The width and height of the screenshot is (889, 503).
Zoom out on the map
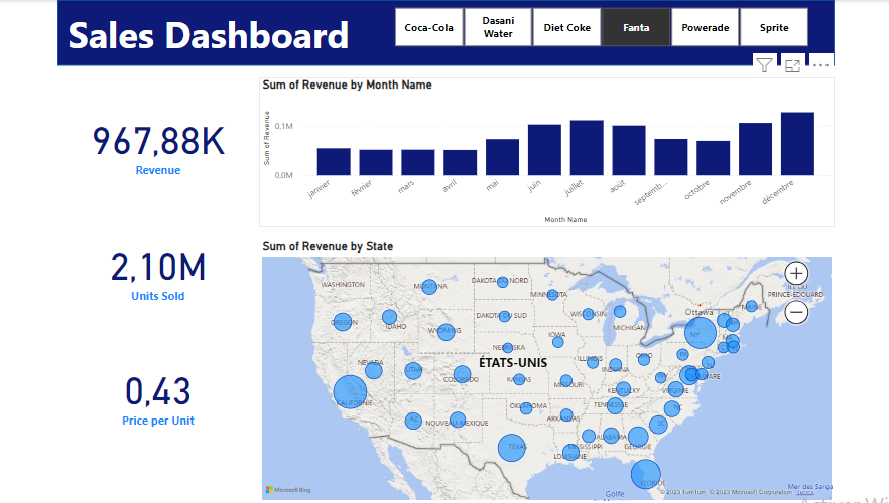[796, 312]
